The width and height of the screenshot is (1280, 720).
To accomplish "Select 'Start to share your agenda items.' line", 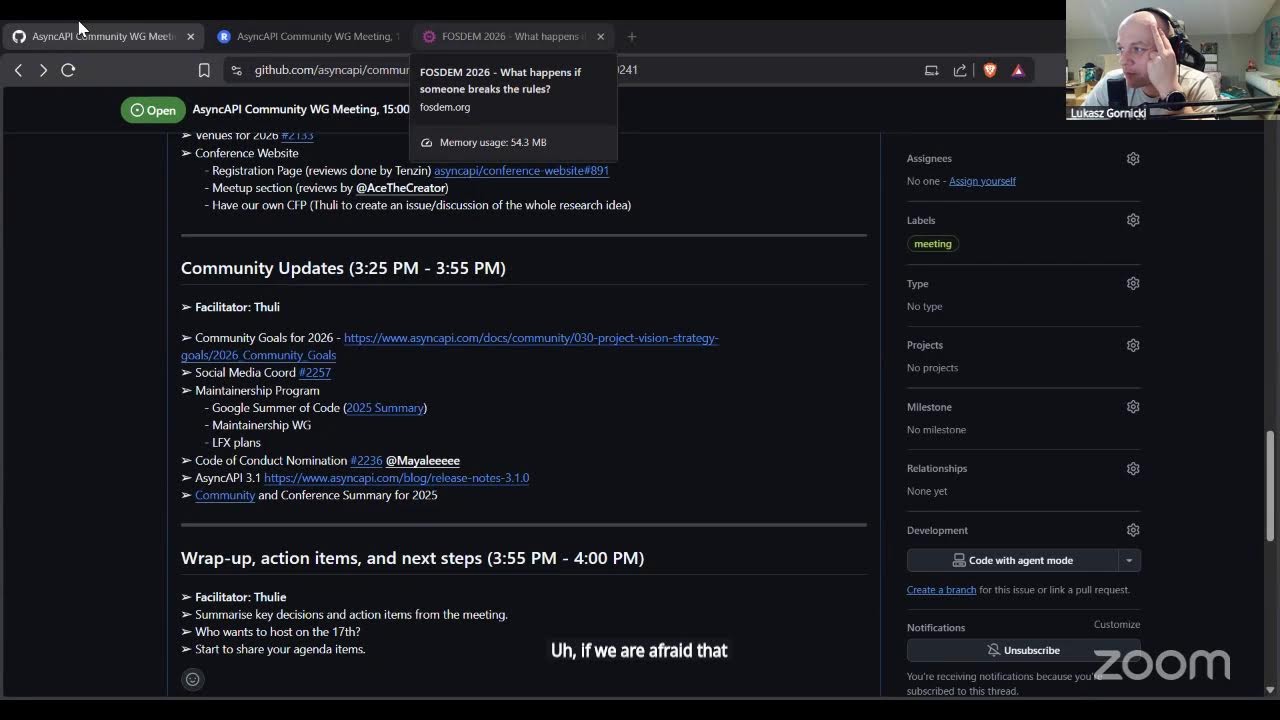I will click(x=280, y=649).
